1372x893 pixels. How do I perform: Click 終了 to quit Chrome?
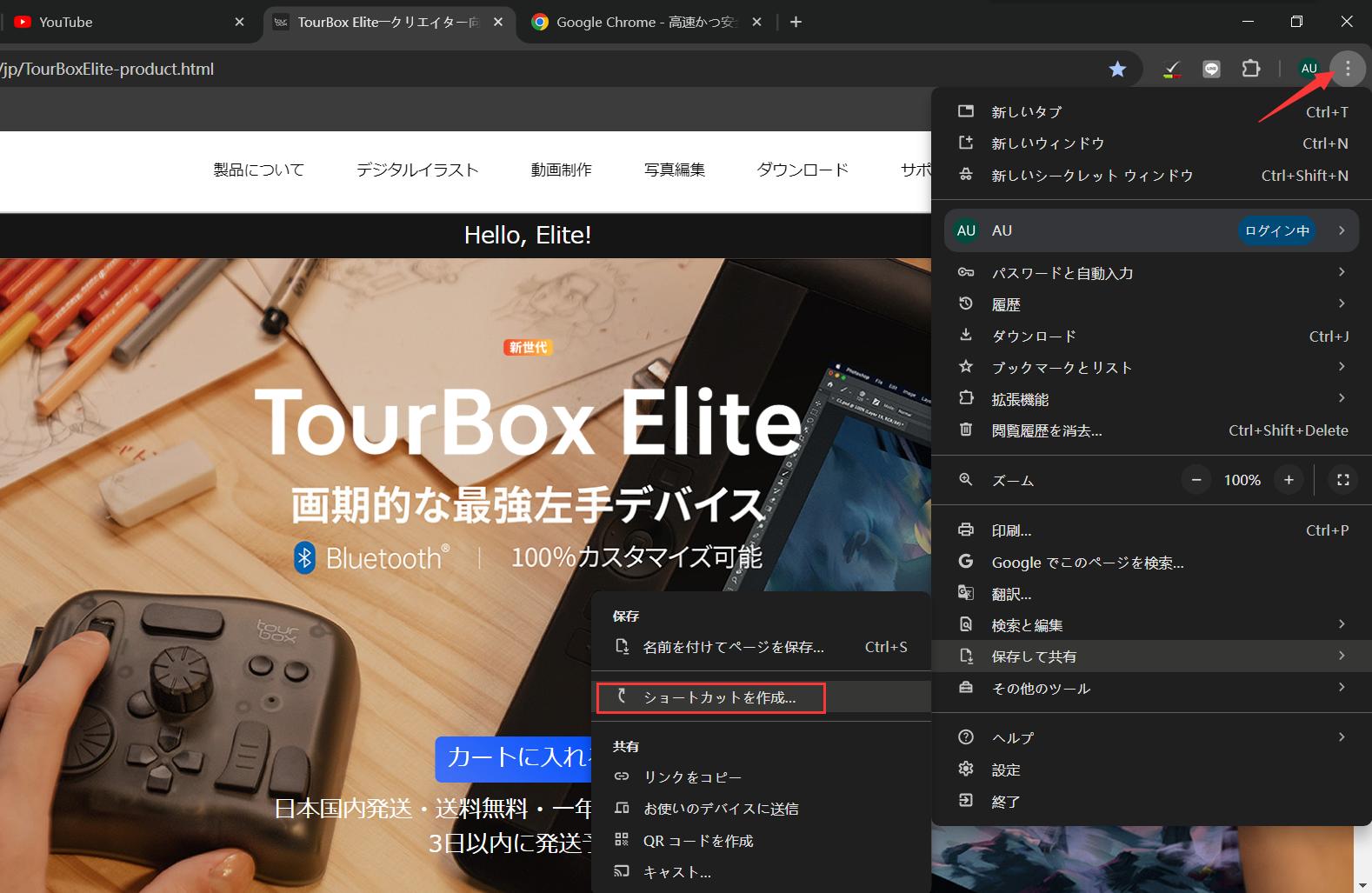pos(1151,802)
